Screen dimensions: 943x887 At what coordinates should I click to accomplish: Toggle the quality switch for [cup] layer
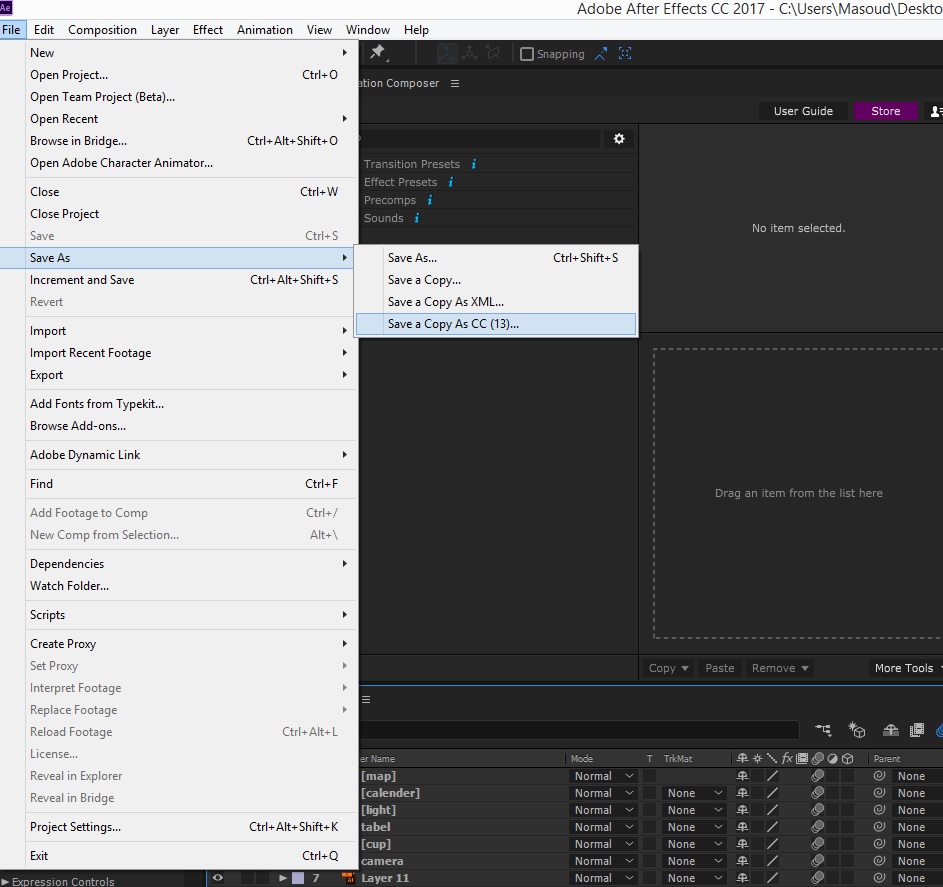[773, 844]
